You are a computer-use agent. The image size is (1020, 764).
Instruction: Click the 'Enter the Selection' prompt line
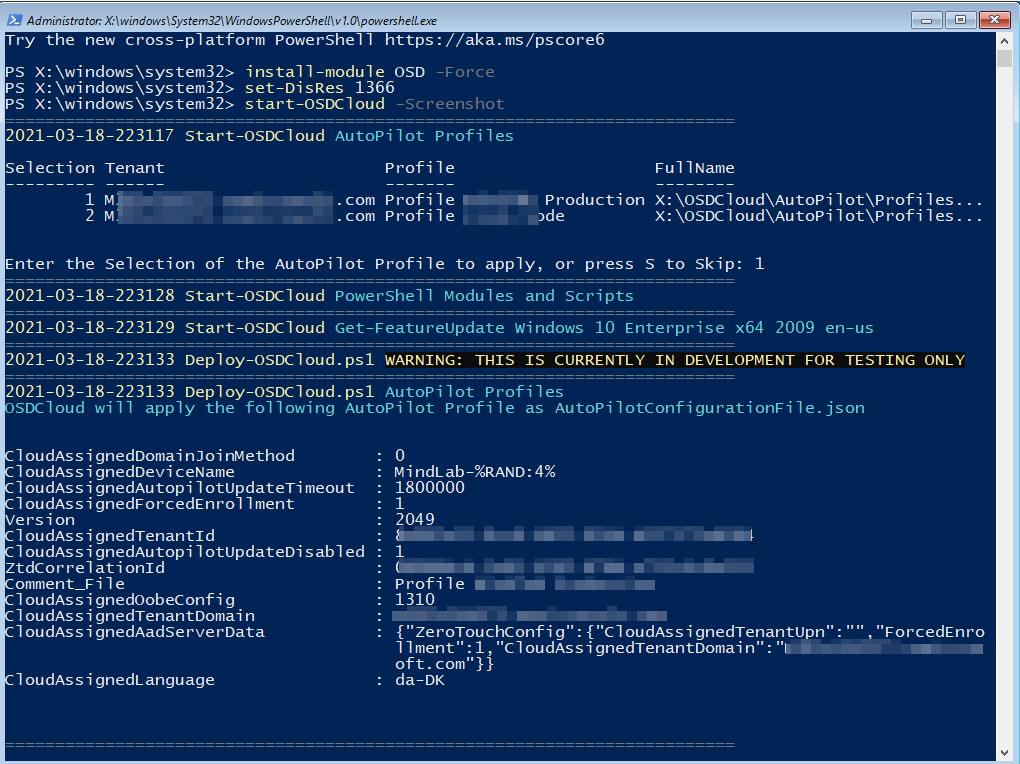click(384, 264)
